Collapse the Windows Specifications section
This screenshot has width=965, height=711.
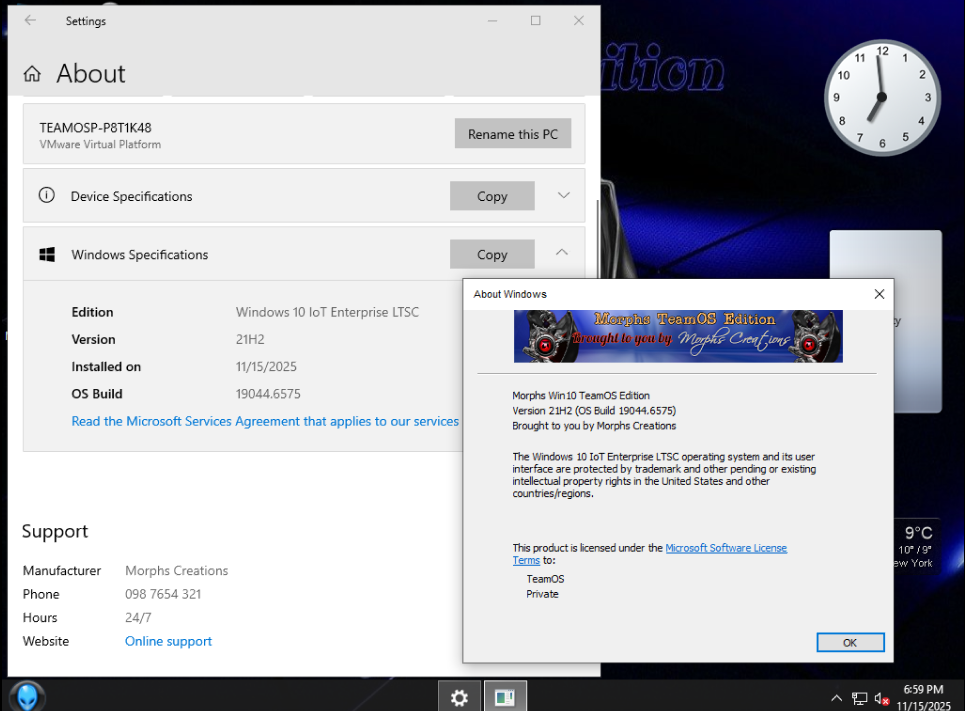563,254
